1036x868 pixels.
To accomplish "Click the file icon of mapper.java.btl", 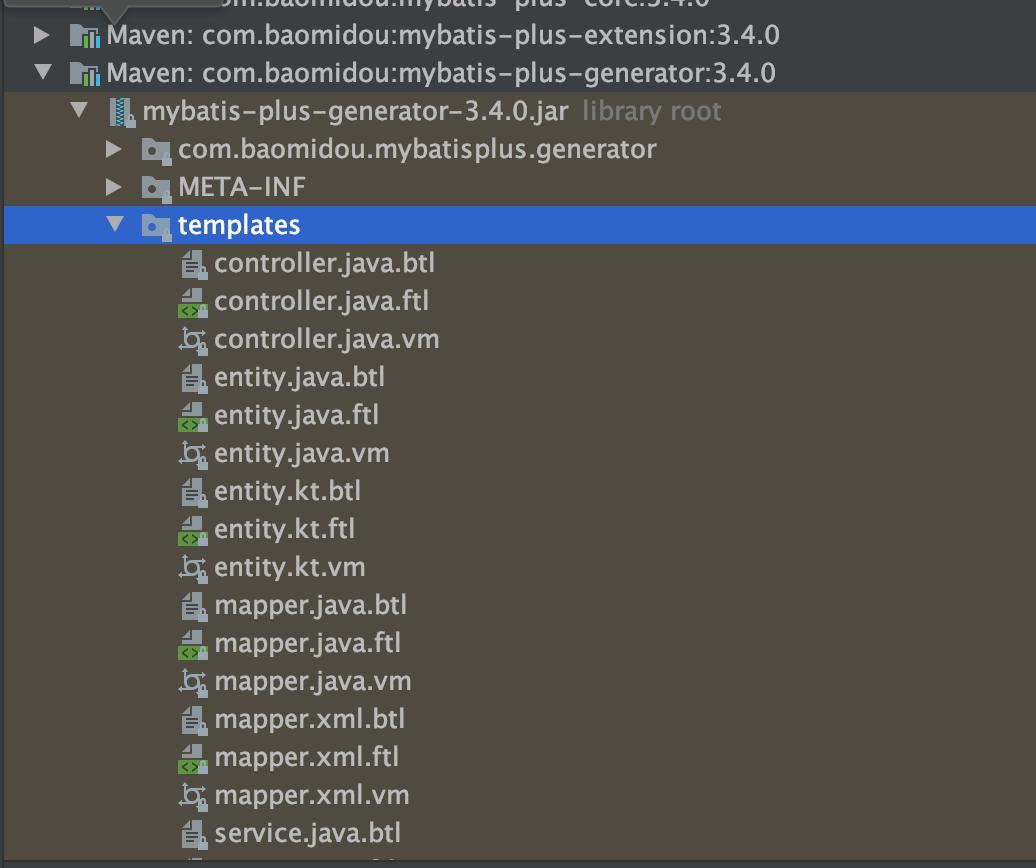I will (x=194, y=606).
